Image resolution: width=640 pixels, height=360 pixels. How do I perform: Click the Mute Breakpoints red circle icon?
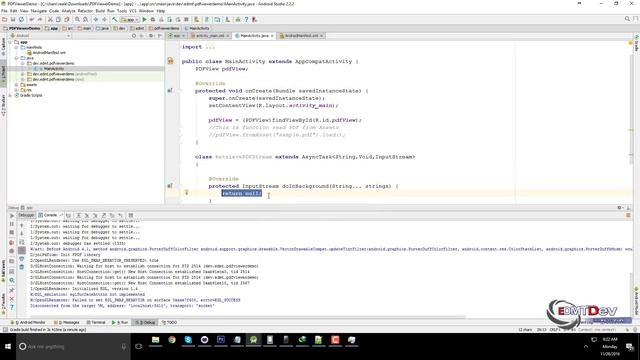pyautogui.click(x=12, y=251)
